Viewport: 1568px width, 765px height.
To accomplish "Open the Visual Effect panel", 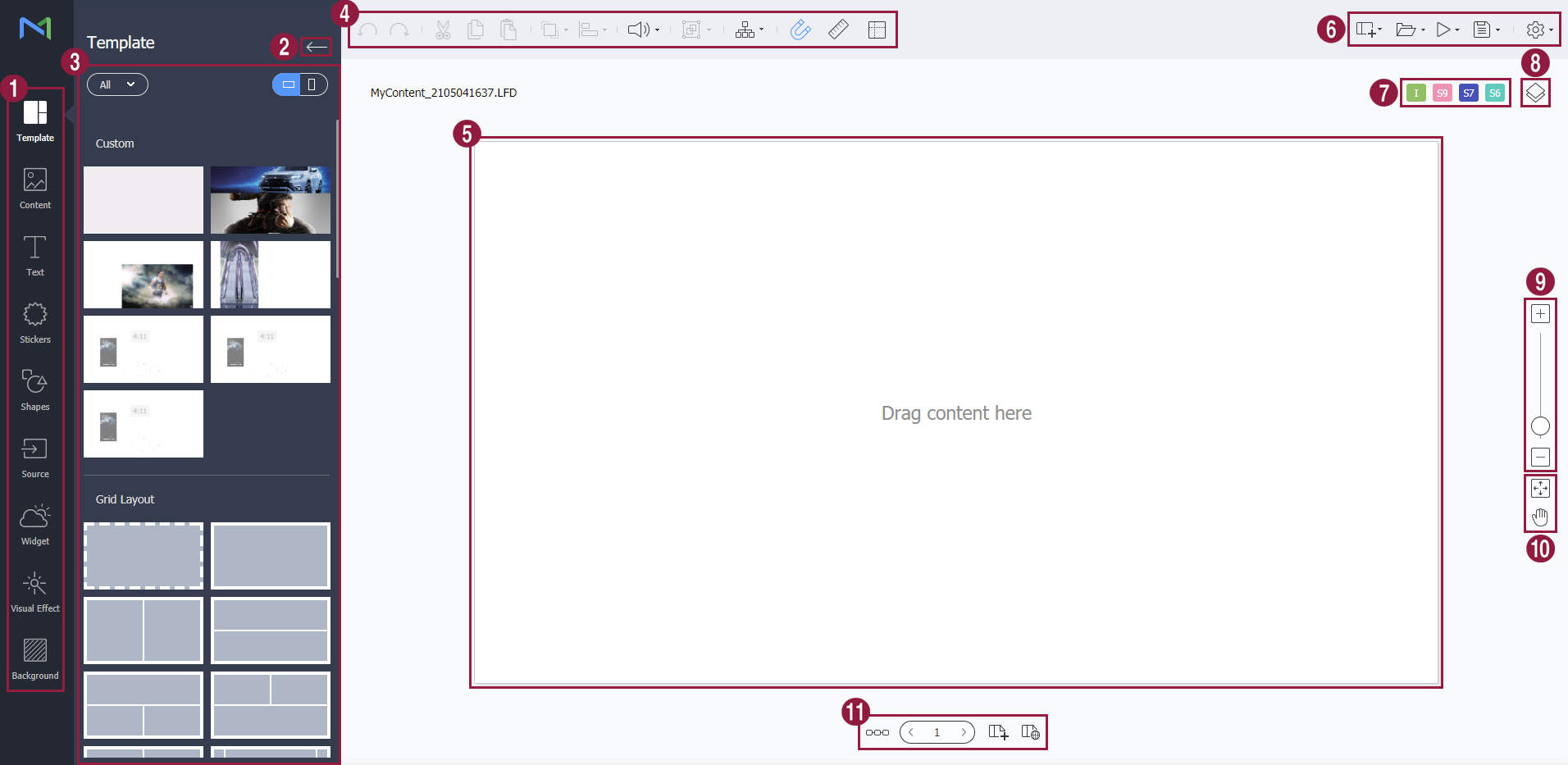I will (35, 592).
